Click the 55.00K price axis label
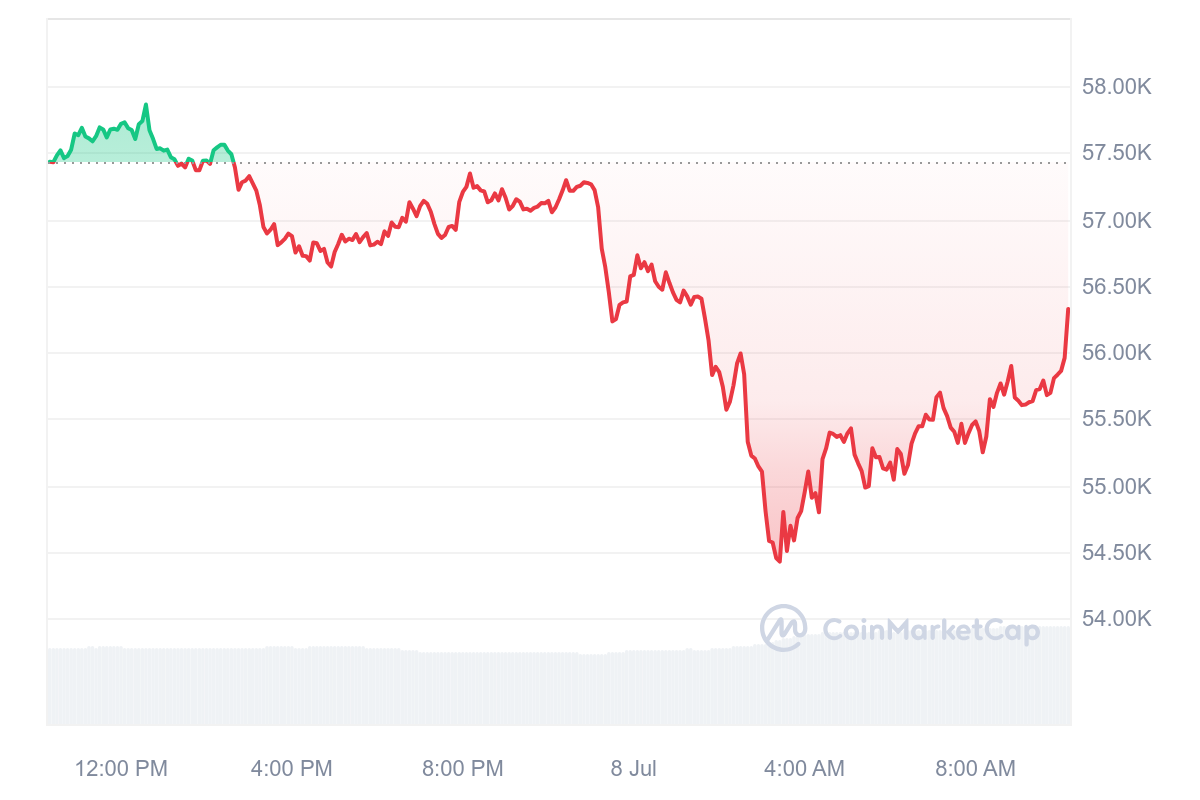This screenshot has width=1200, height=800. (x=1117, y=487)
